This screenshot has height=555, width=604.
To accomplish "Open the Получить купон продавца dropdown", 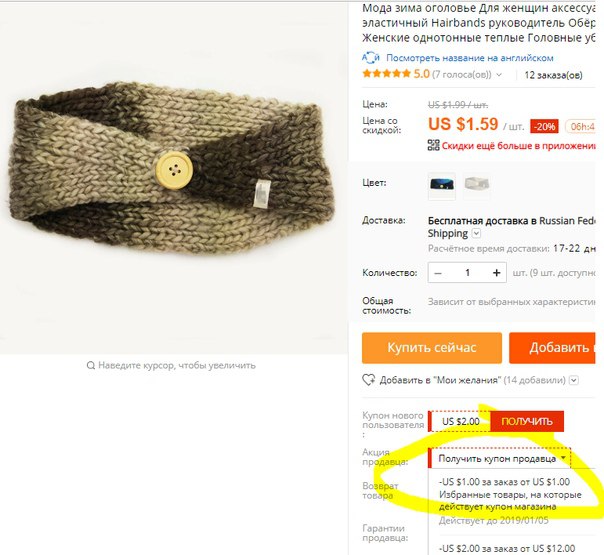I will pos(499,458).
